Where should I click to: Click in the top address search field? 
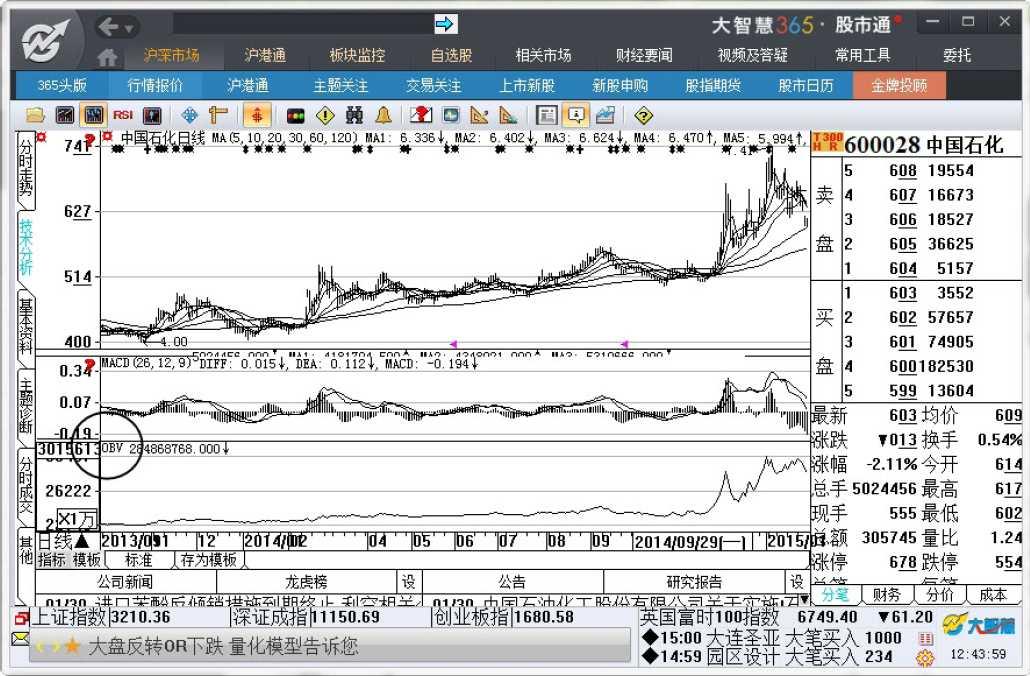[x=303, y=25]
